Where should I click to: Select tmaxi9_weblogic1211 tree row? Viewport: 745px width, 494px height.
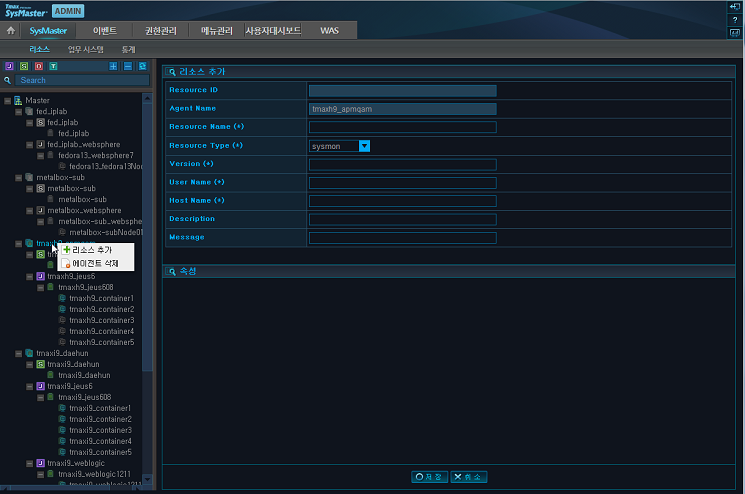click(94, 474)
